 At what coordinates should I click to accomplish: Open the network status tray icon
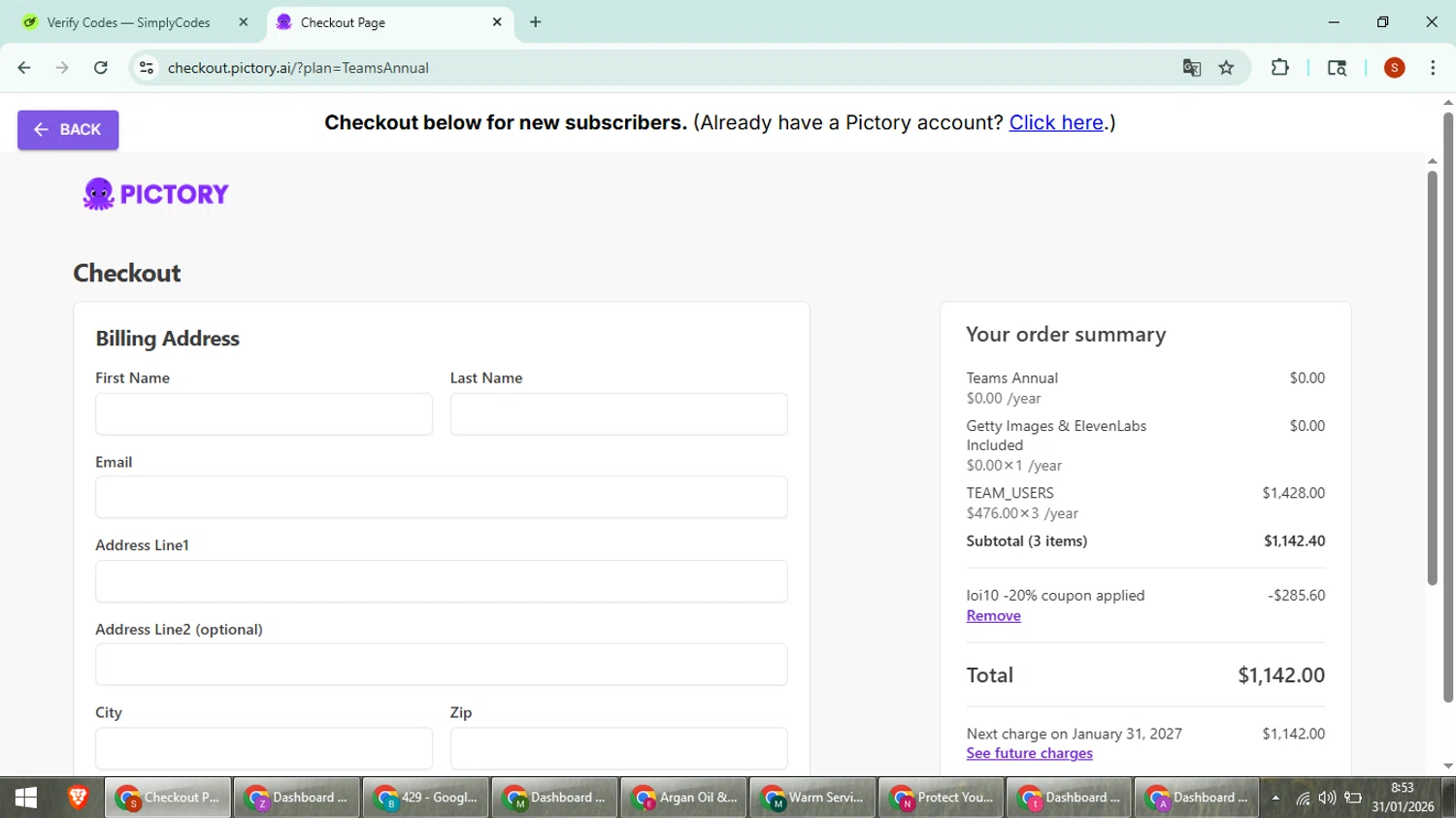pyautogui.click(x=1303, y=799)
